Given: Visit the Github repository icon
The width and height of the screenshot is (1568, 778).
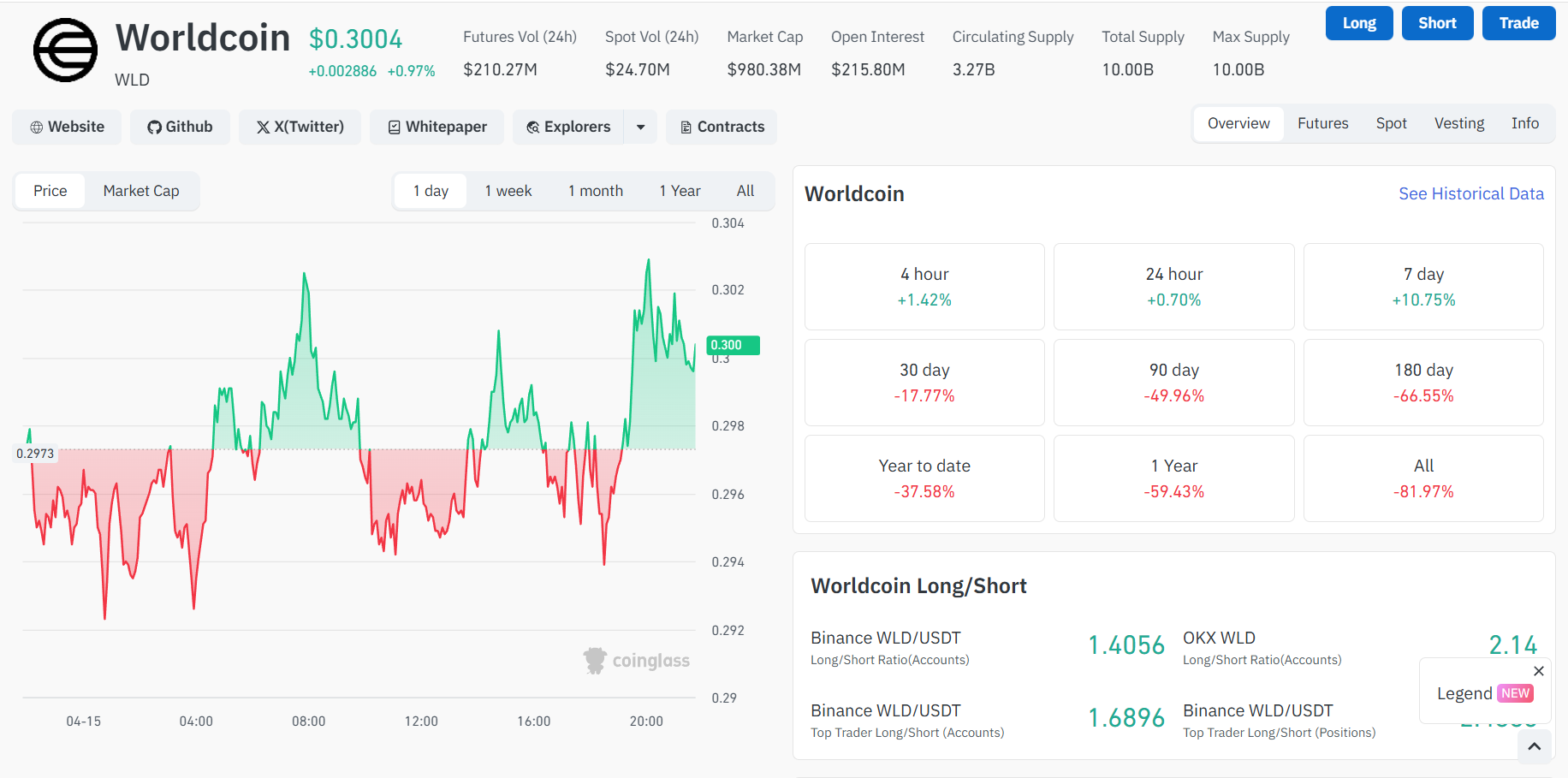Looking at the screenshot, I should [x=153, y=127].
